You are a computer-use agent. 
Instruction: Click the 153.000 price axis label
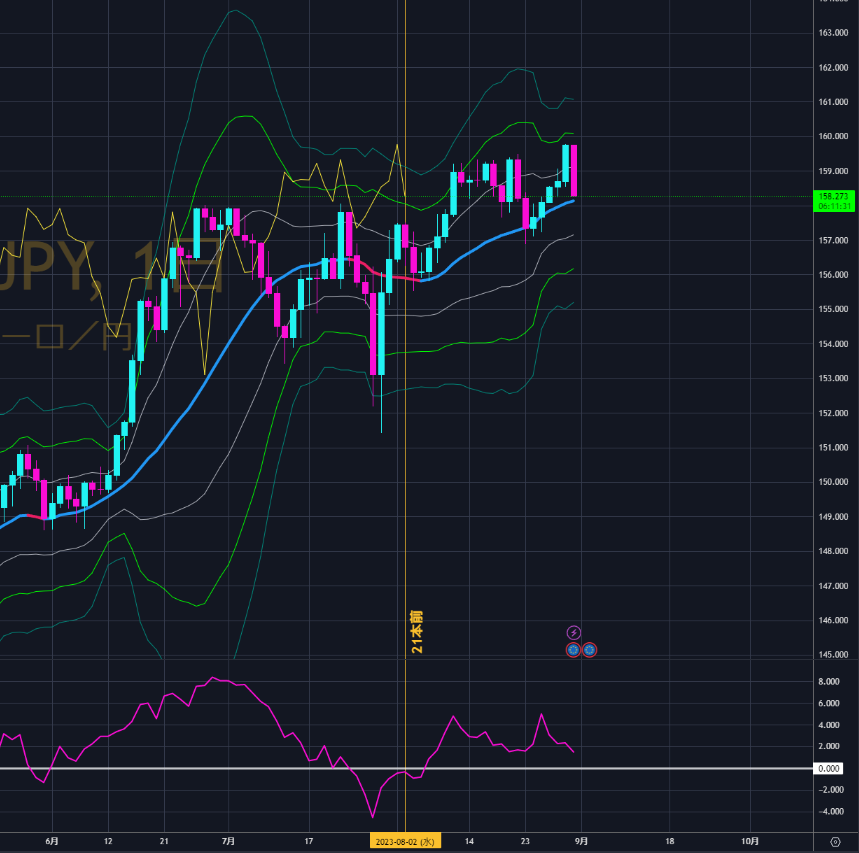click(833, 378)
